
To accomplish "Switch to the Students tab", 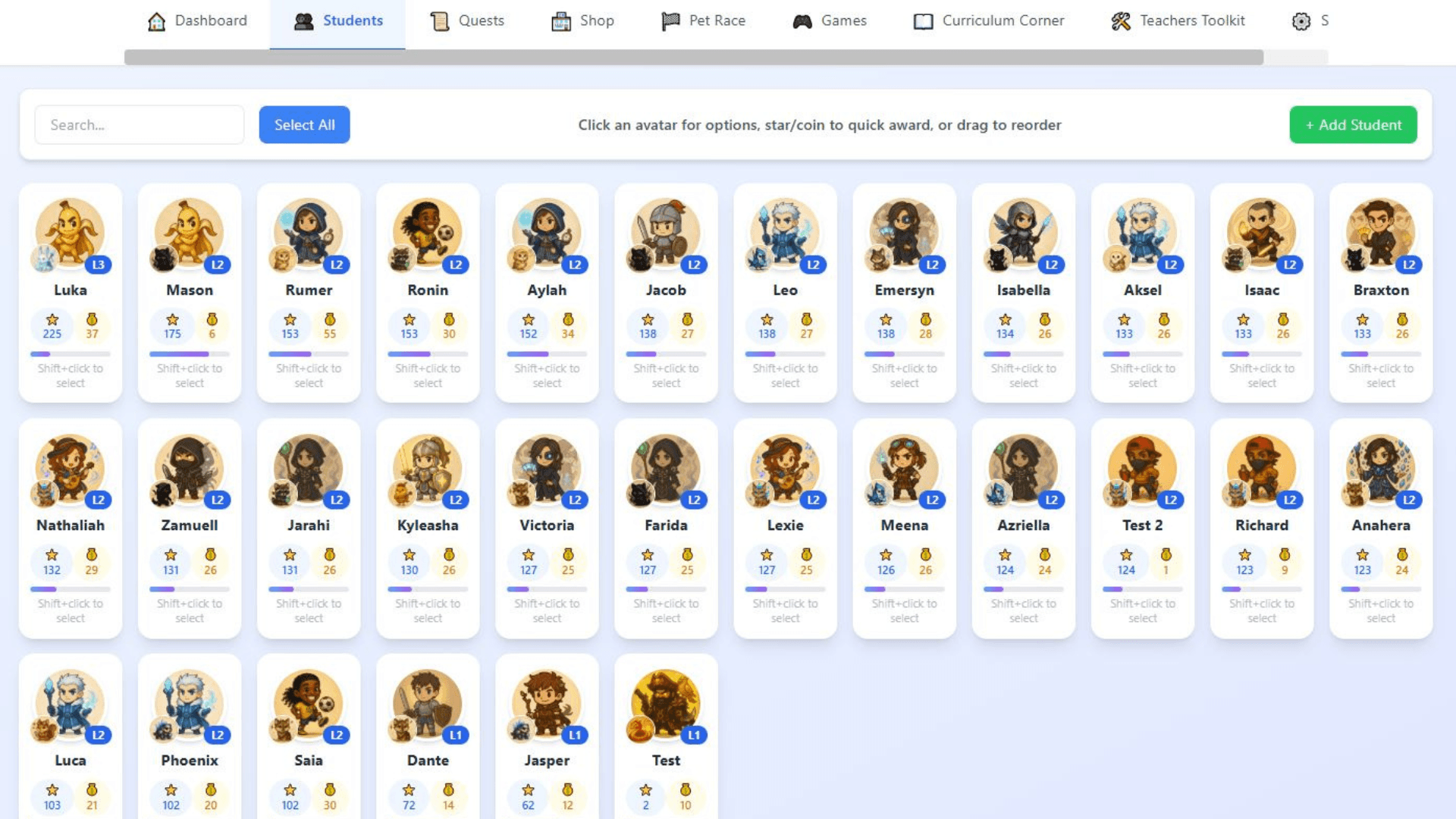I will (339, 20).
